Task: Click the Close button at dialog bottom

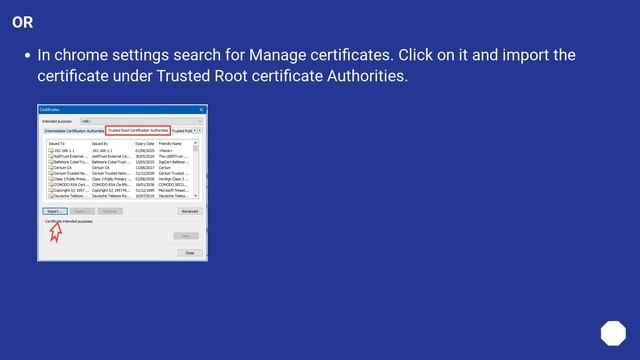Action: pyautogui.click(x=190, y=253)
